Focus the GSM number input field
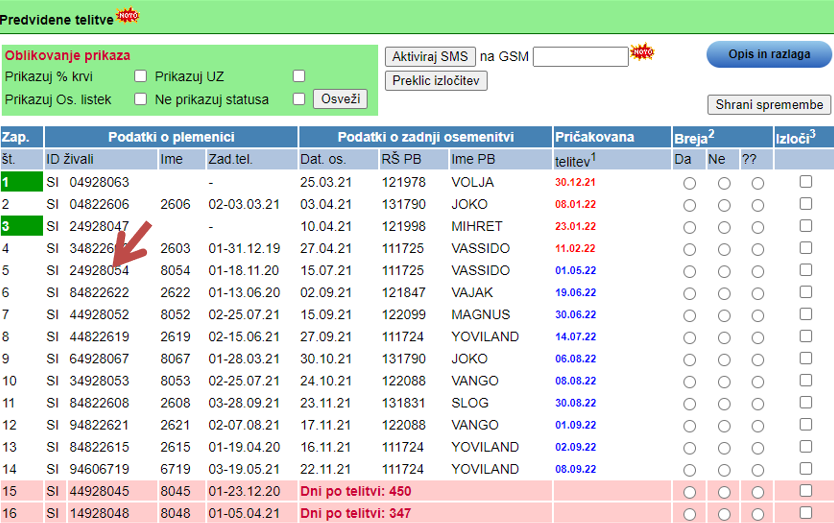This screenshot has width=834, height=523. pos(580,57)
